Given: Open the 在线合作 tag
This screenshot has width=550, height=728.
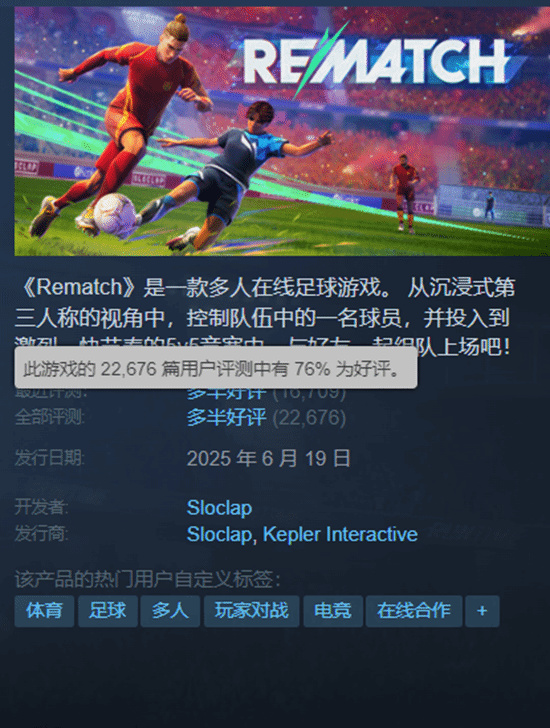Looking at the screenshot, I should [x=414, y=611].
